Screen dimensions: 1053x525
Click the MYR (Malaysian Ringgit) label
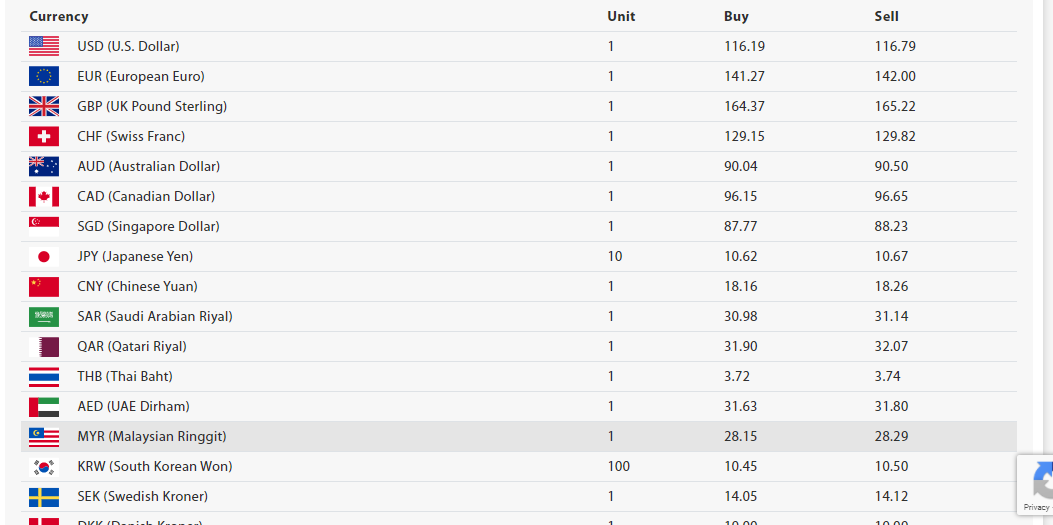click(x=152, y=436)
